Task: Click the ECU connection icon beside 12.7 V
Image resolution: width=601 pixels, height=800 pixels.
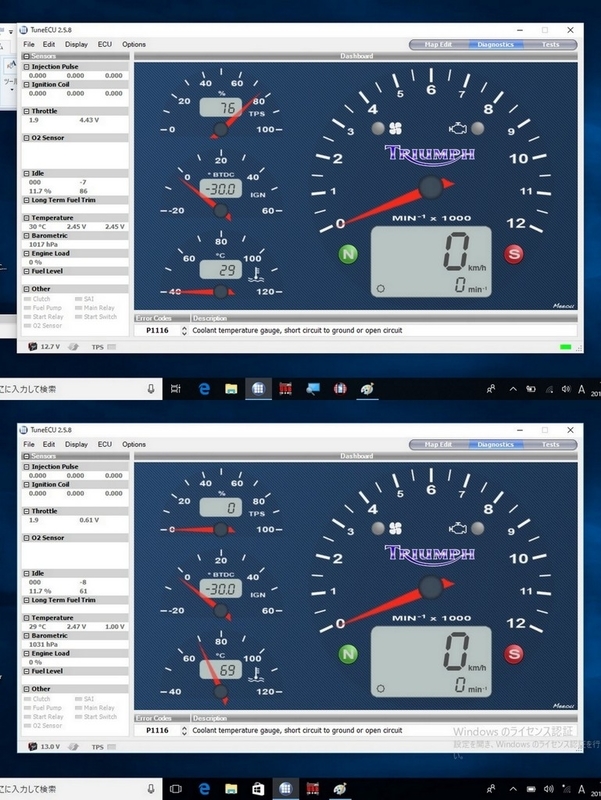Action: coord(33,346)
